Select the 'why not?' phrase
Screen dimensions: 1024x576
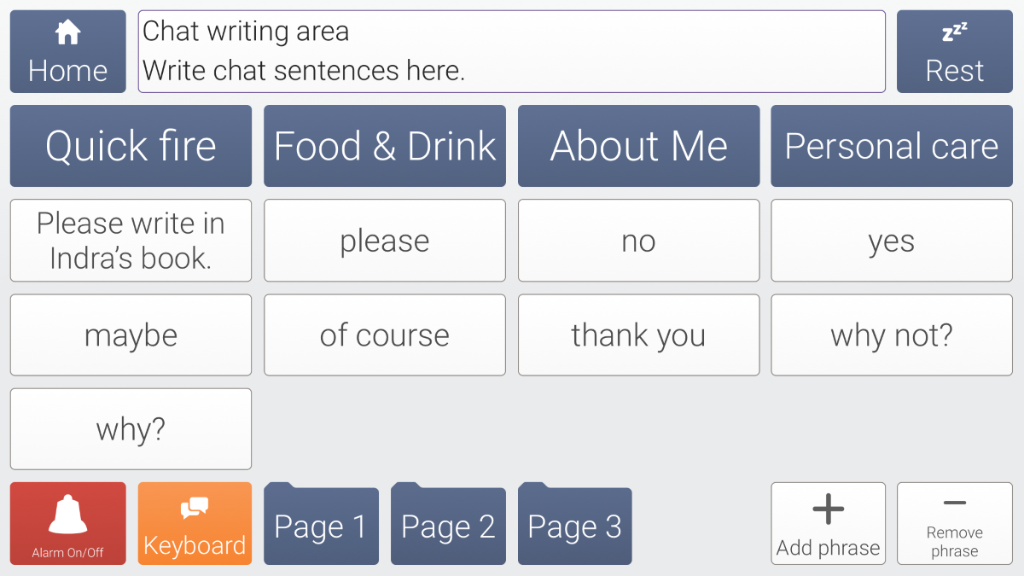click(891, 335)
